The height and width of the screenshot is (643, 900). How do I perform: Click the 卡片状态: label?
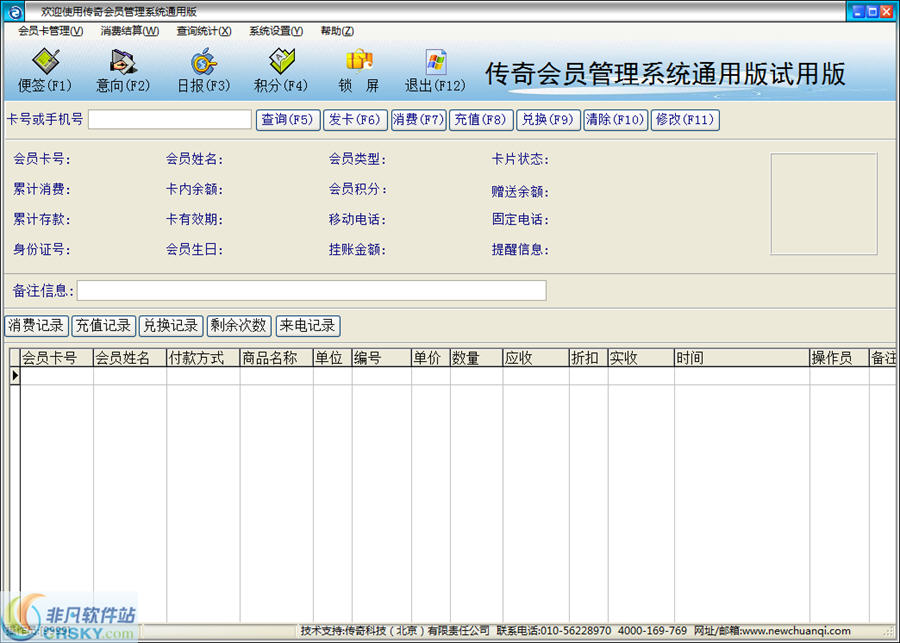(520, 159)
